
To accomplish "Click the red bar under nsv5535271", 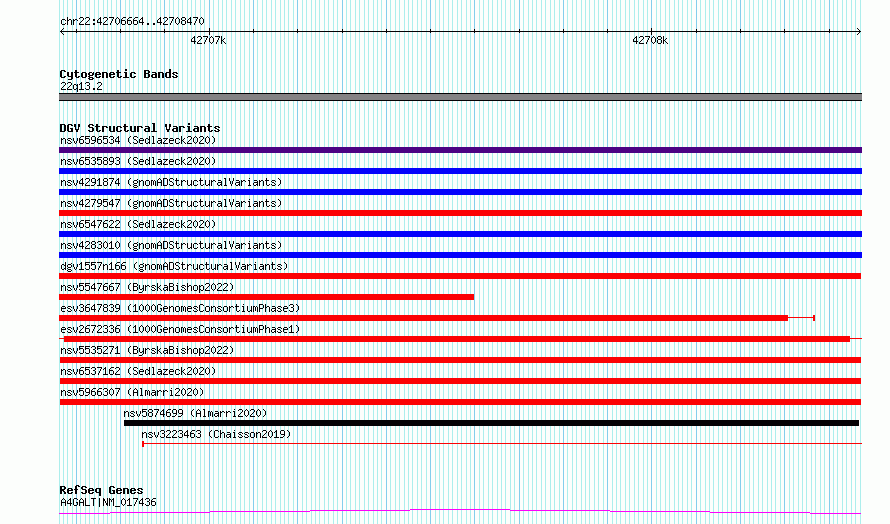I will tap(460, 360).
